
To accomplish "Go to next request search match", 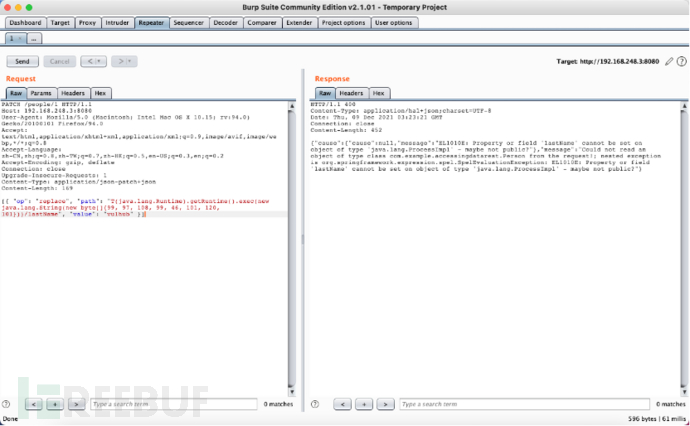I will 76,404.
